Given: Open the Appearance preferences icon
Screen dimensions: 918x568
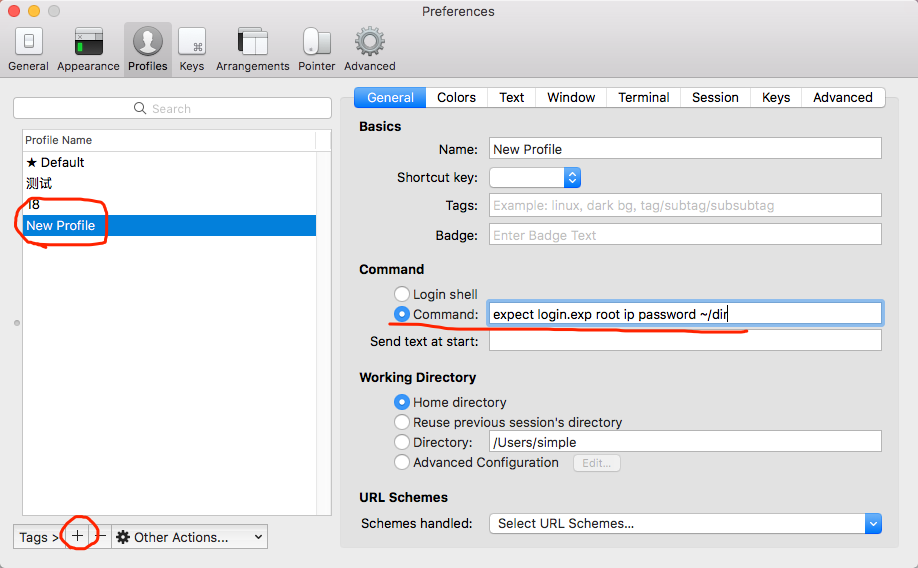Looking at the screenshot, I should (88, 42).
